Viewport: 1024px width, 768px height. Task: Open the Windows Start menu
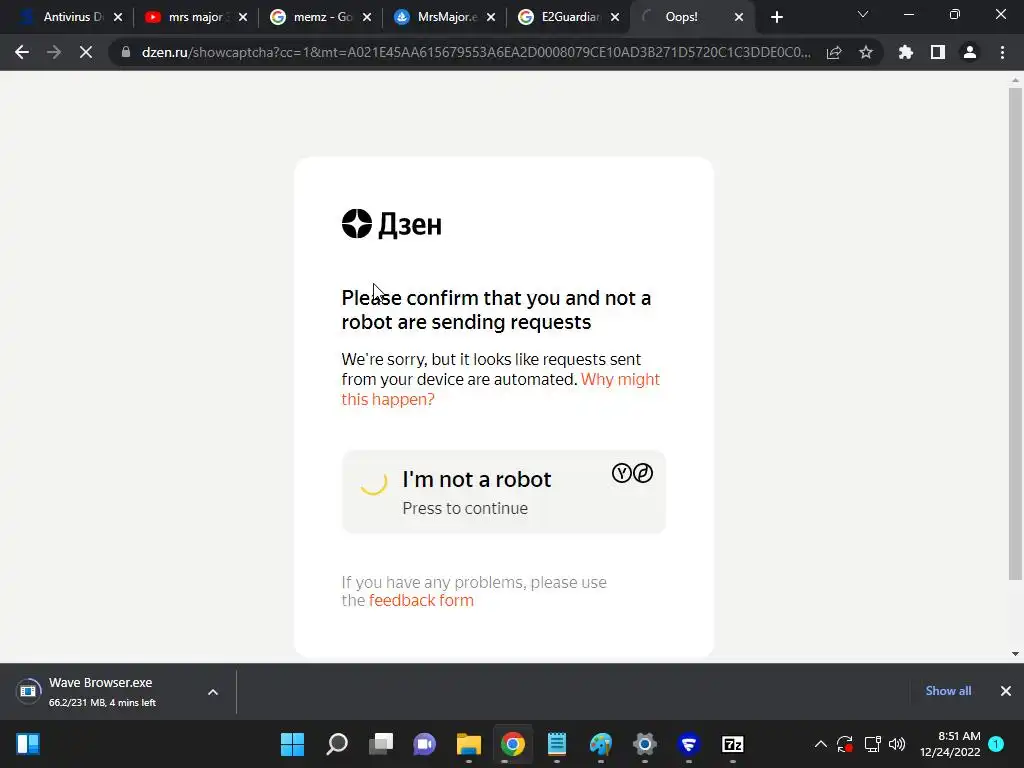pyautogui.click(x=293, y=744)
